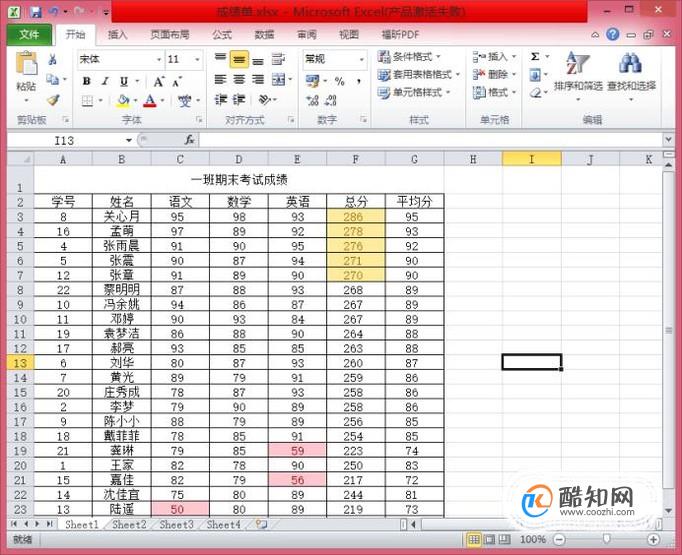Click accounting number format icon
This screenshot has height=555, width=682.
click(312, 81)
